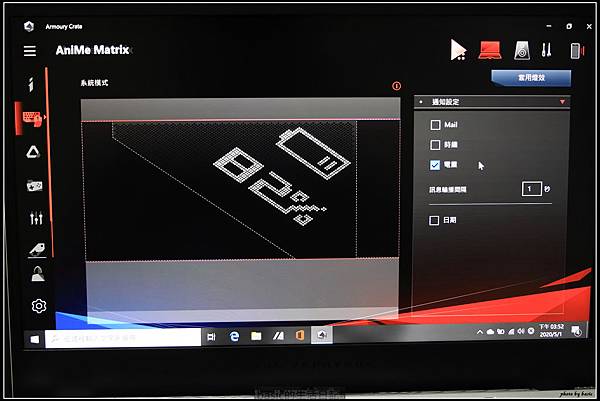Open the speaker icon in top toolbar
600x401 pixels.
point(522,50)
